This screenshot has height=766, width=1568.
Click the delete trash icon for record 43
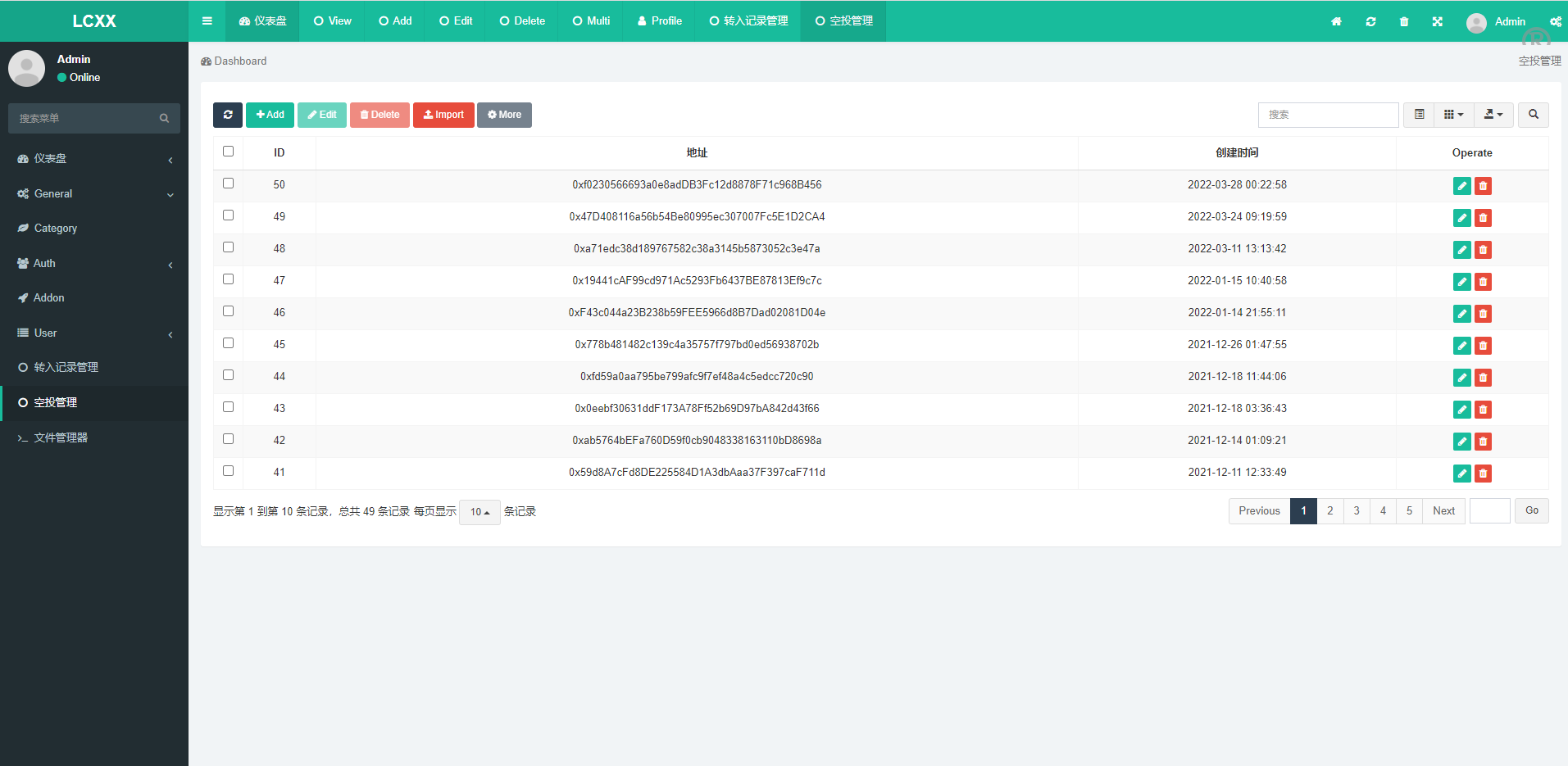(1482, 410)
